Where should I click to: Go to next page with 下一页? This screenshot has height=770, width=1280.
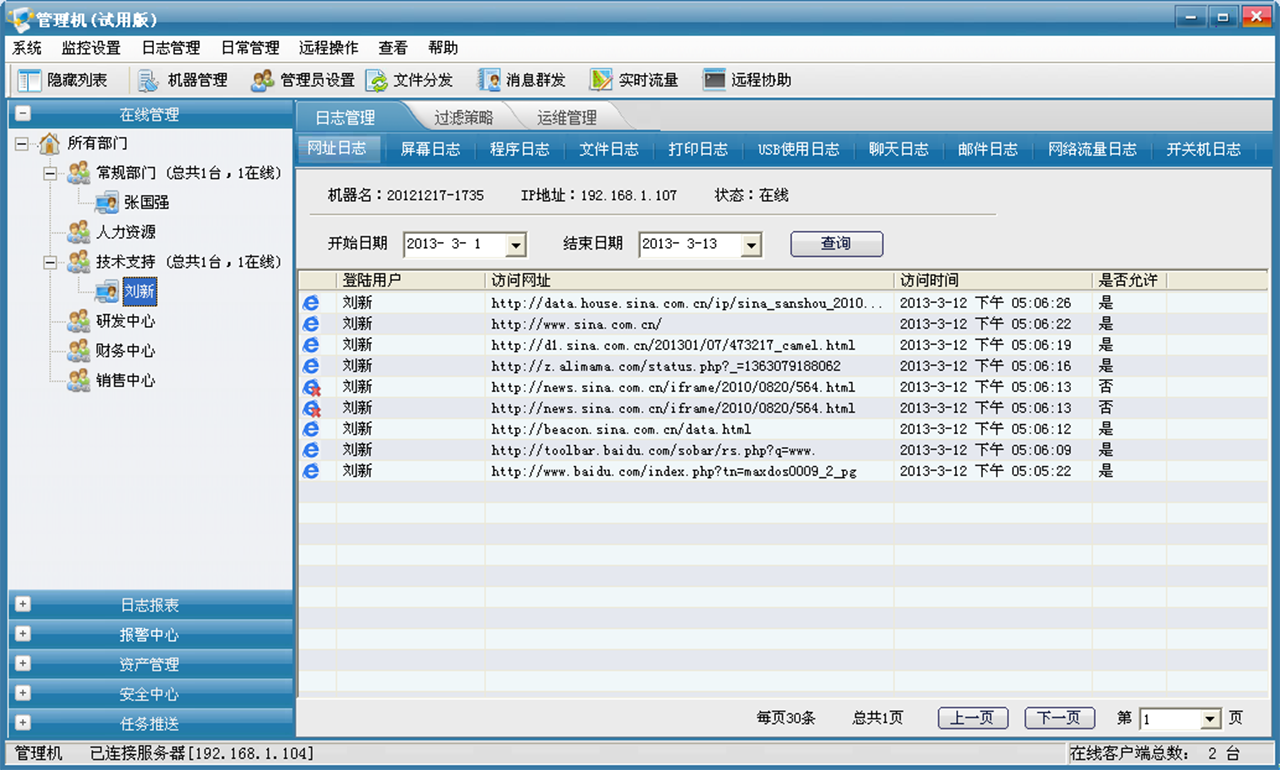1059,718
